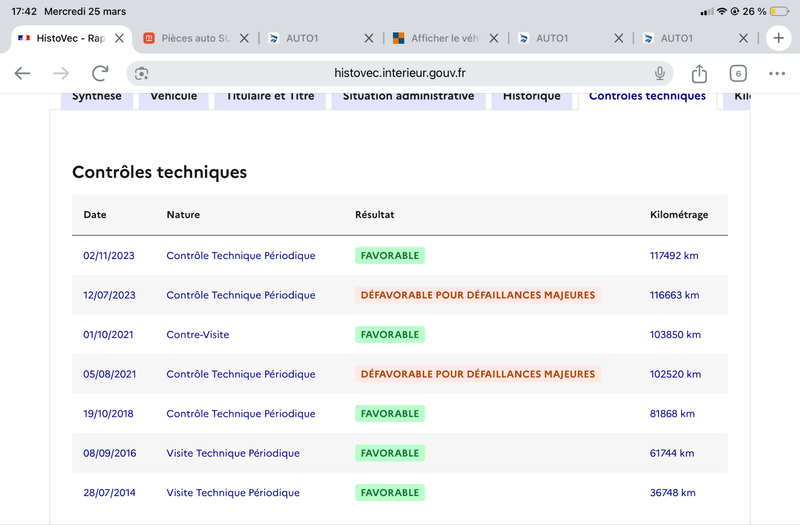Open the Situation administrative section tab
This screenshot has height=525, width=800.
[x=408, y=97]
